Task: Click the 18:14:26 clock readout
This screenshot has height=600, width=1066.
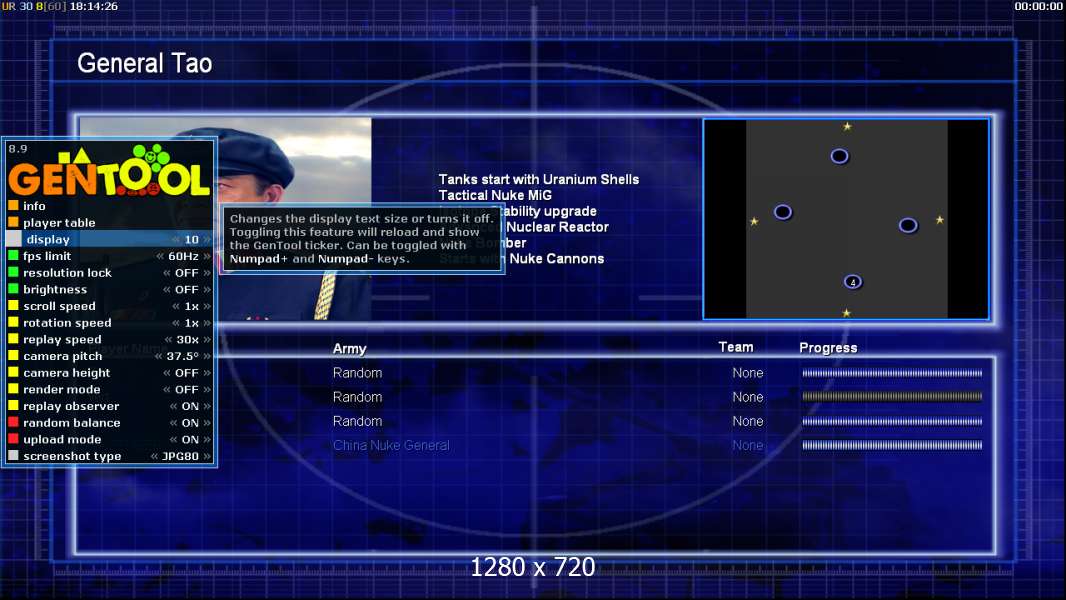Action: pyautogui.click(x=94, y=6)
